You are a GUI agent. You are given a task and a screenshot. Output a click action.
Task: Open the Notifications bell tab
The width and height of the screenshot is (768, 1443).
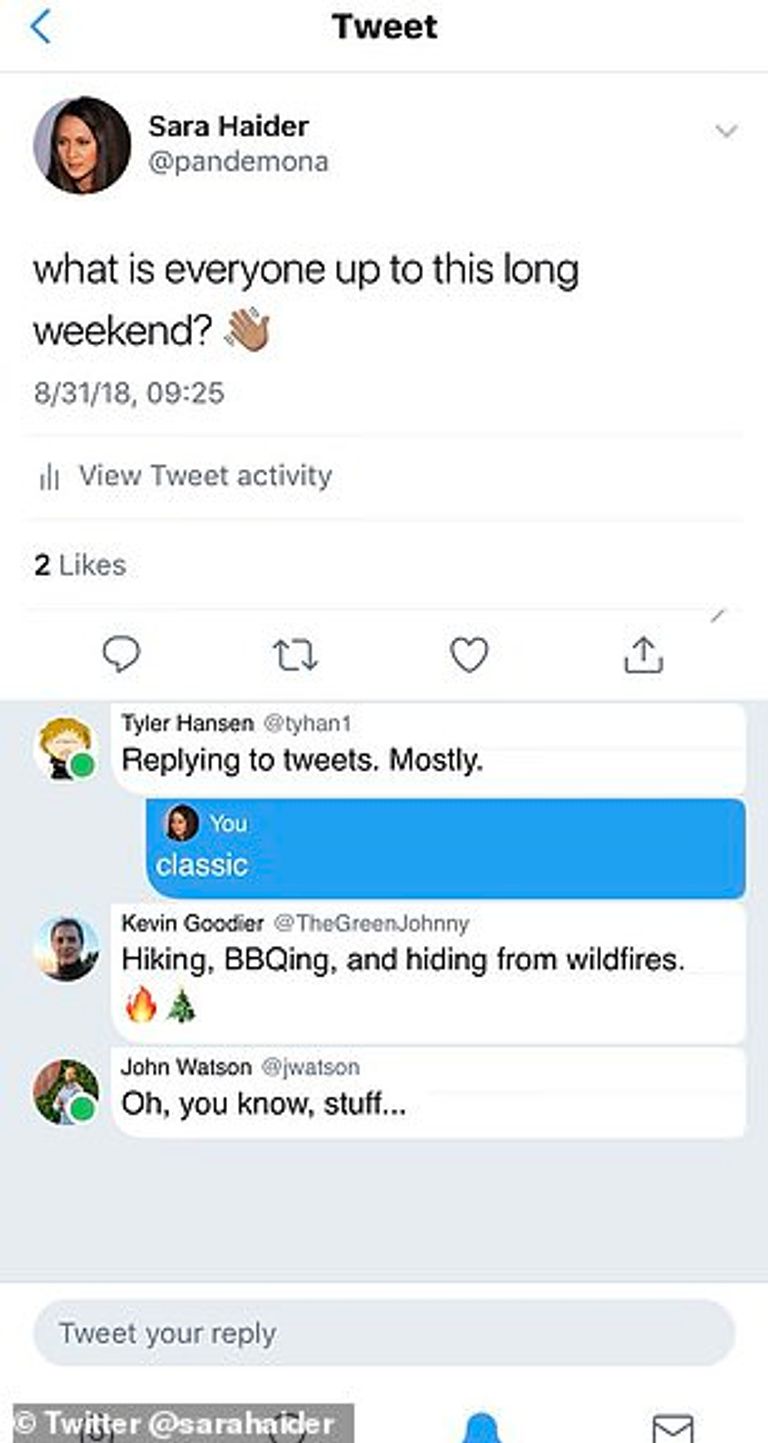[x=481, y=1428]
